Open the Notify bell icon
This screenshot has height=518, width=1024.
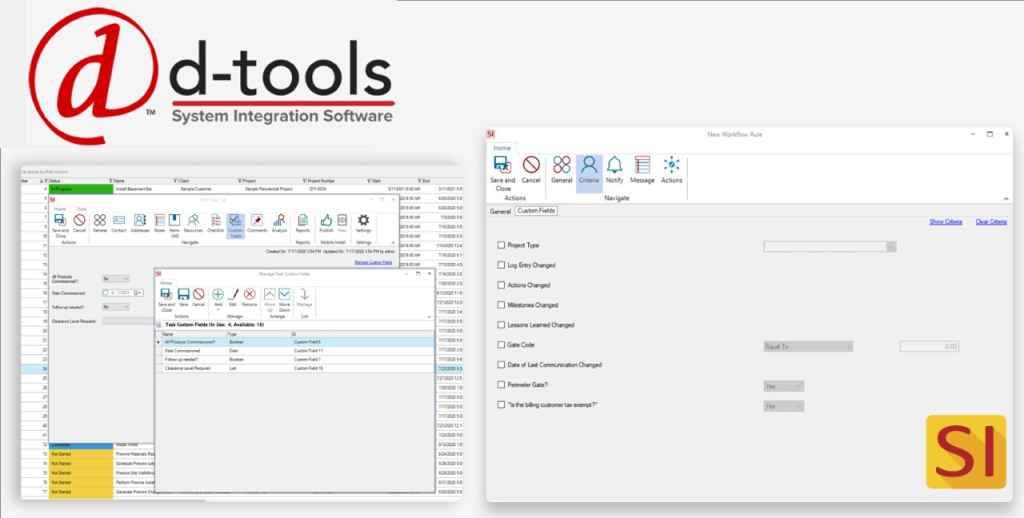pyautogui.click(x=615, y=169)
